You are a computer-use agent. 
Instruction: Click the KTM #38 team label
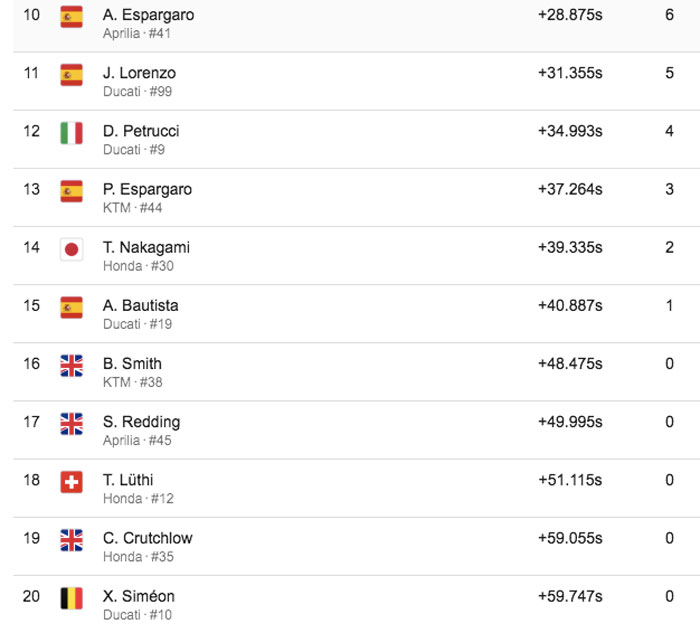point(133,382)
